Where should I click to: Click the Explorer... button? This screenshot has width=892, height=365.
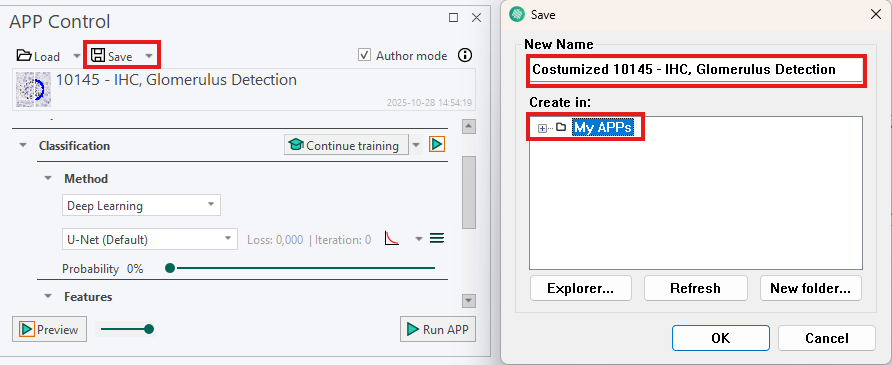coord(581,288)
